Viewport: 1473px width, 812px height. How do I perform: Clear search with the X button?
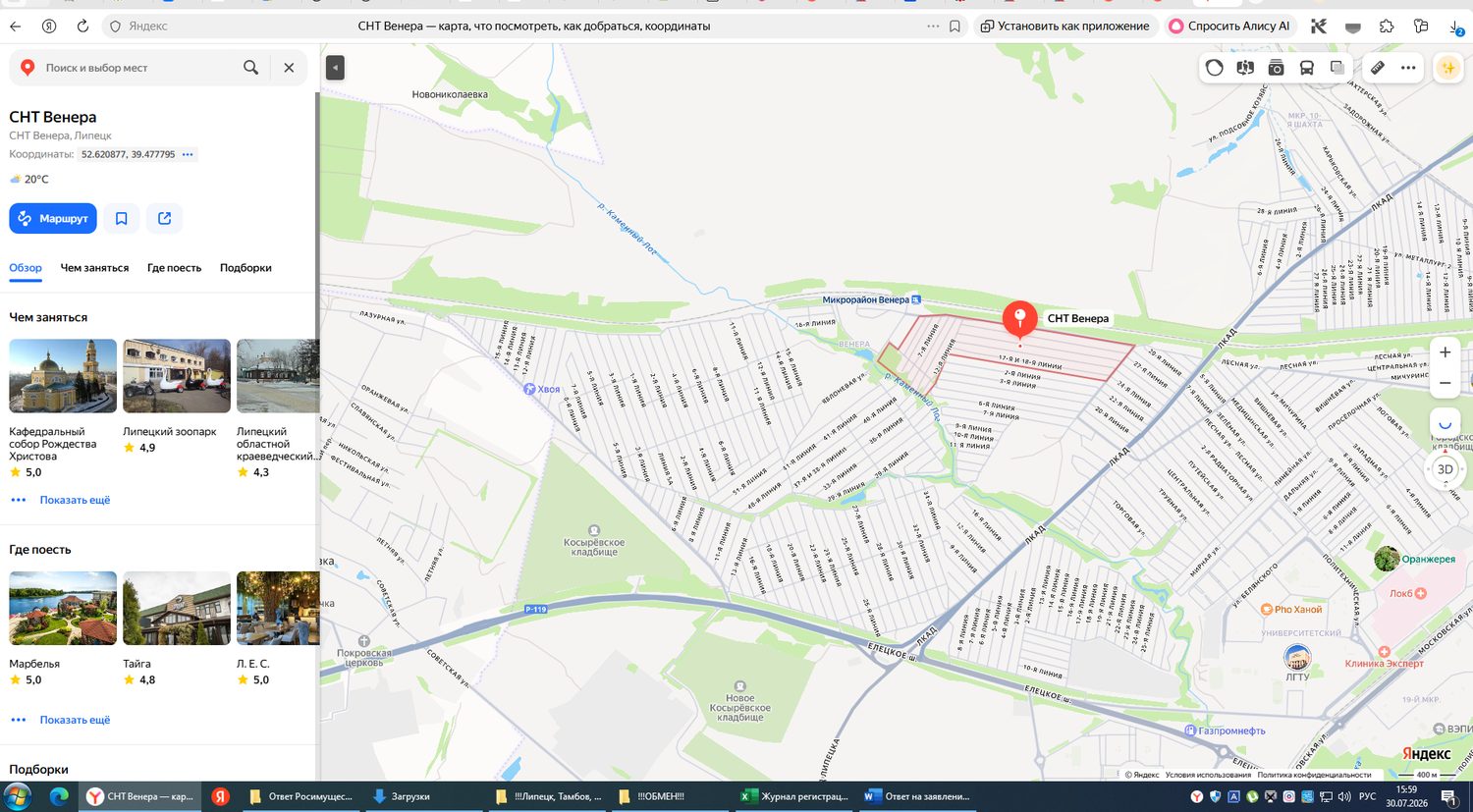[289, 68]
